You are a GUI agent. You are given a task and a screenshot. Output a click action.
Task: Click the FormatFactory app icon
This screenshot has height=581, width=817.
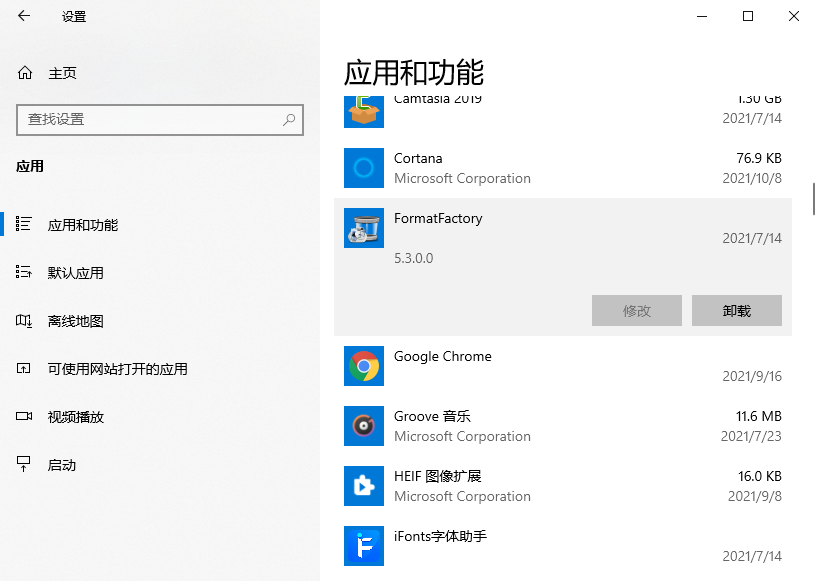[x=364, y=228]
